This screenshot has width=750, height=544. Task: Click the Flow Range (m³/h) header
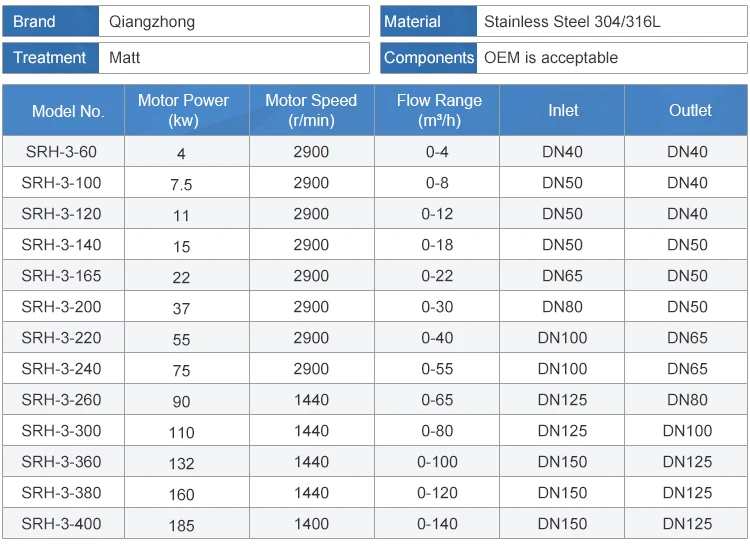pos(437,111)
